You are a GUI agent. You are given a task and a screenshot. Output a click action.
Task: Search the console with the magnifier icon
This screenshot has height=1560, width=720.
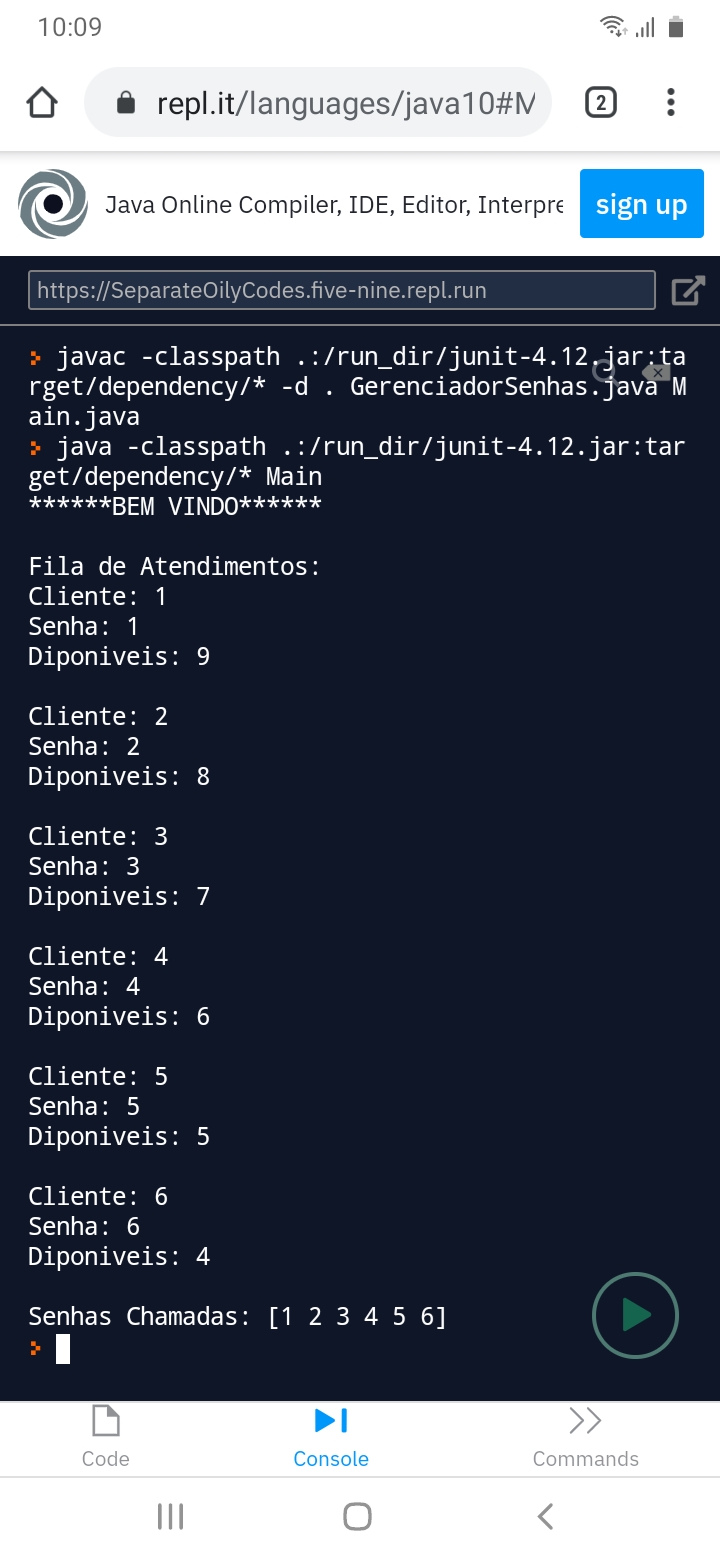[604, 372]
